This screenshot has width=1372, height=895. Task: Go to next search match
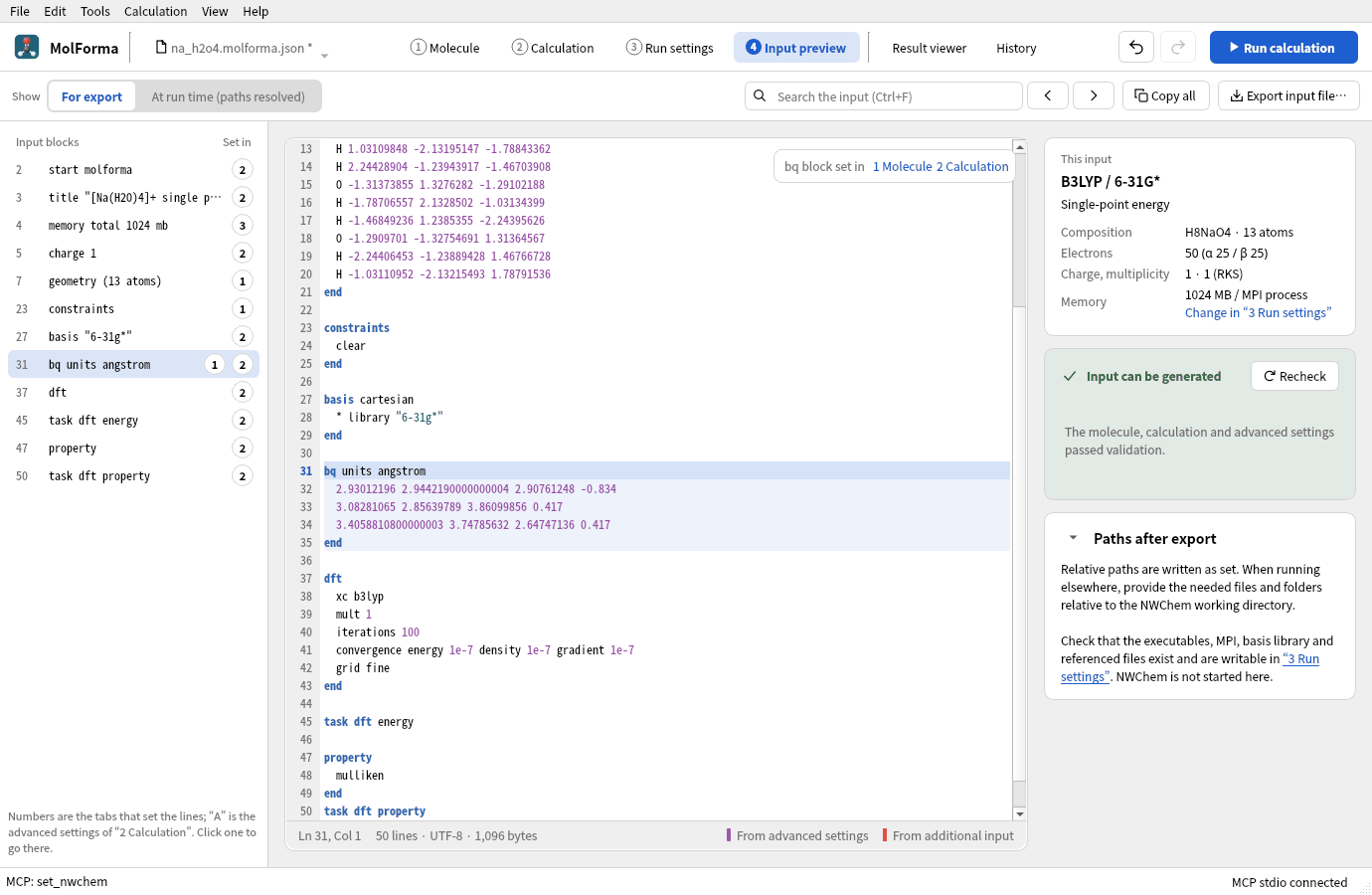click(x=1094, y=95)
